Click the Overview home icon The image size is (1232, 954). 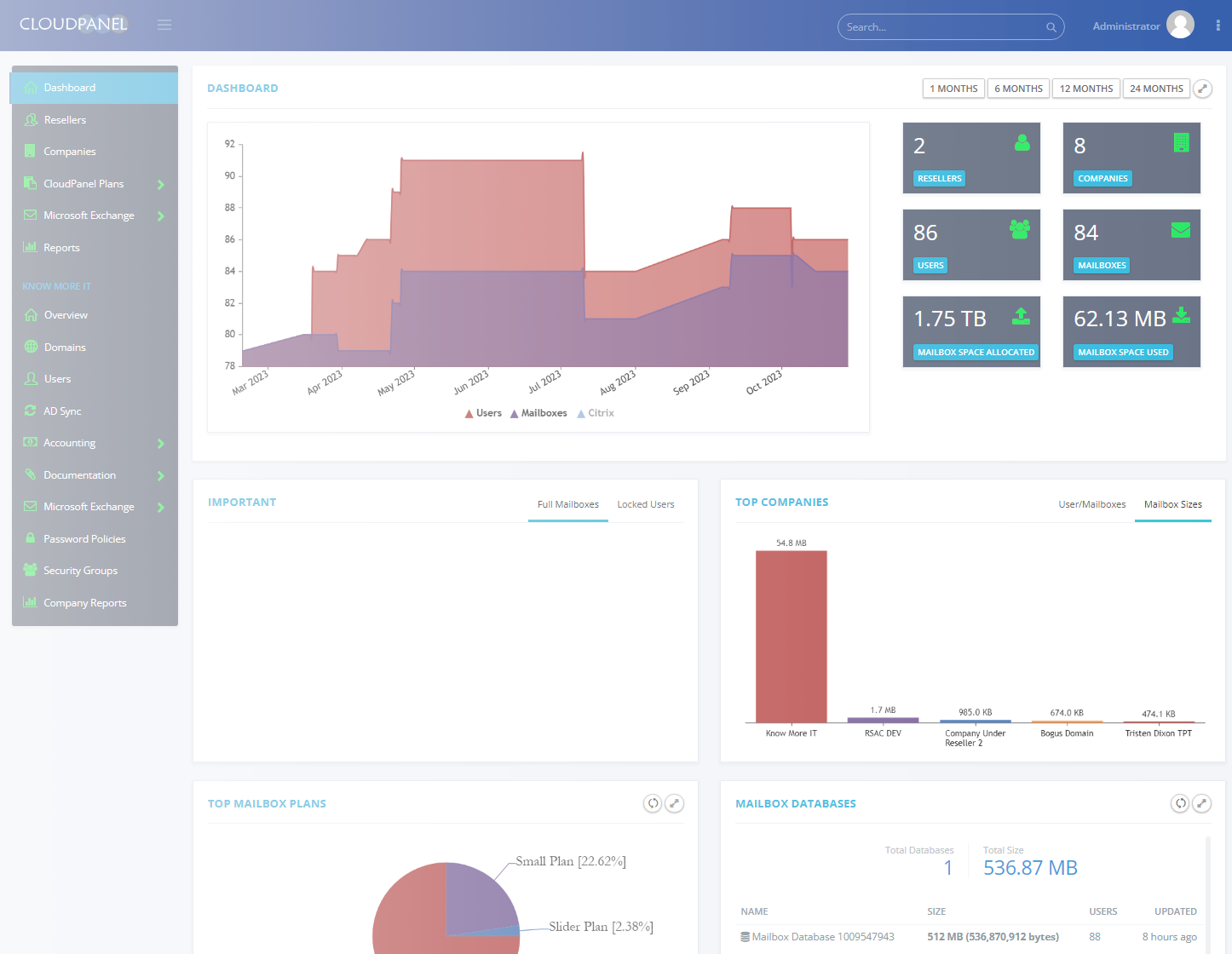click(31, 315)
